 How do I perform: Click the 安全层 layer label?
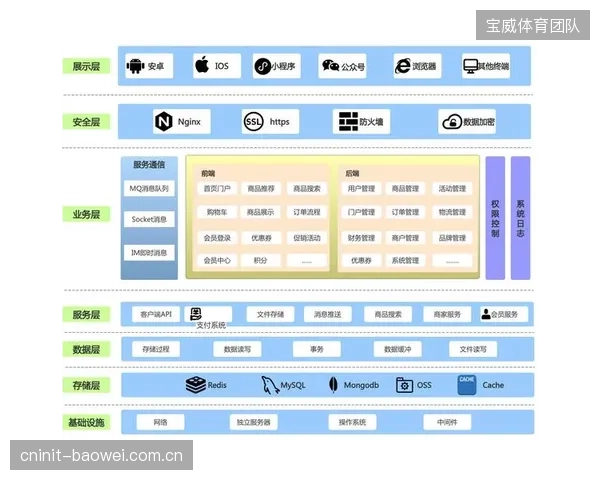point(86,122)
